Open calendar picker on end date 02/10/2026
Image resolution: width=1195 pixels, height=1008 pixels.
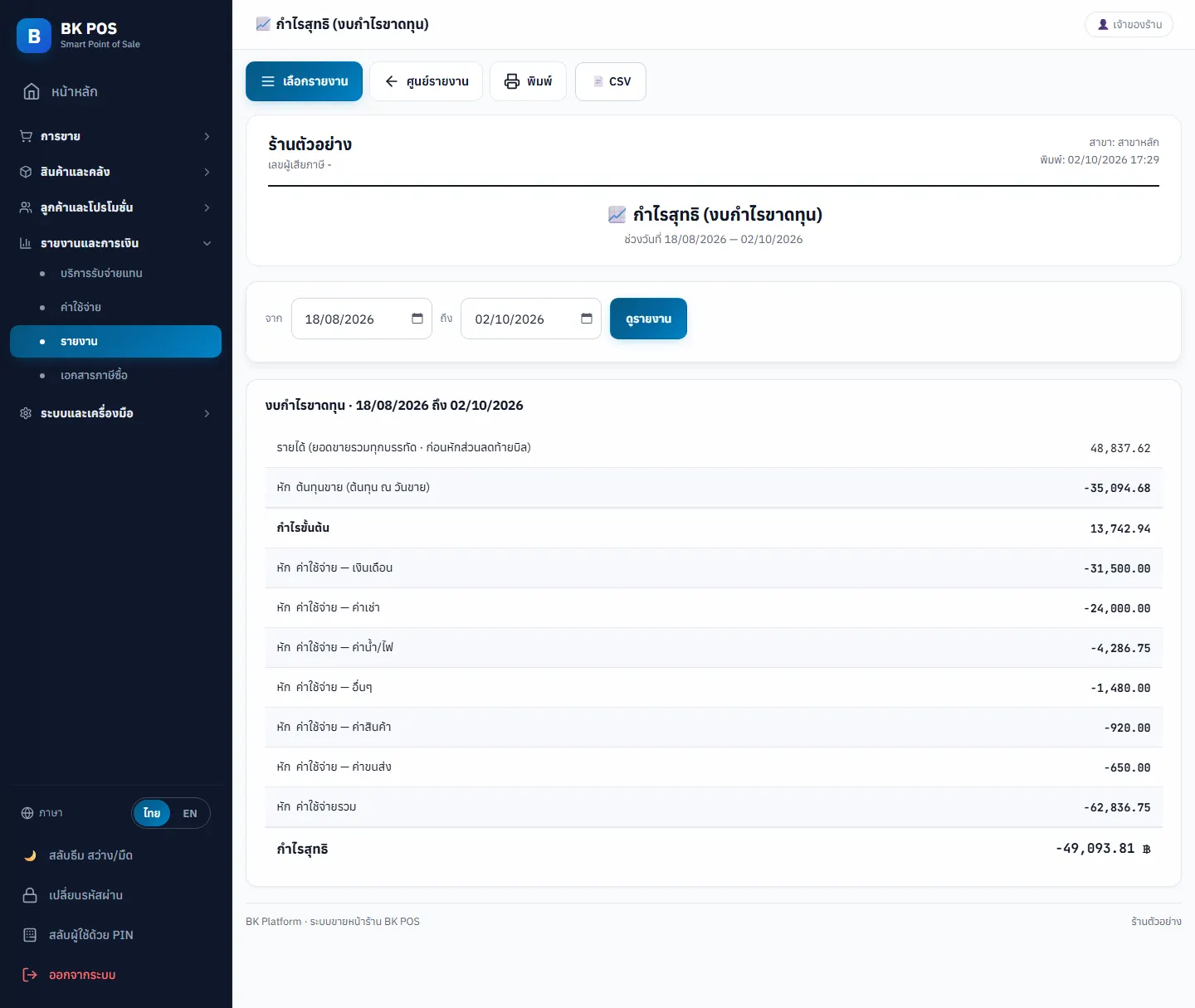(587, 319)
